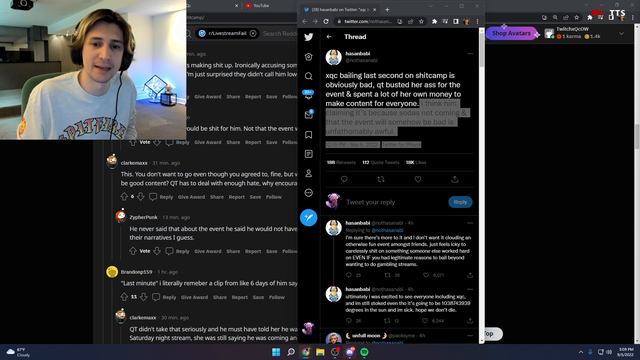
Task: Open More options circle in Twitter sidebar
Action: pos(309,193)
